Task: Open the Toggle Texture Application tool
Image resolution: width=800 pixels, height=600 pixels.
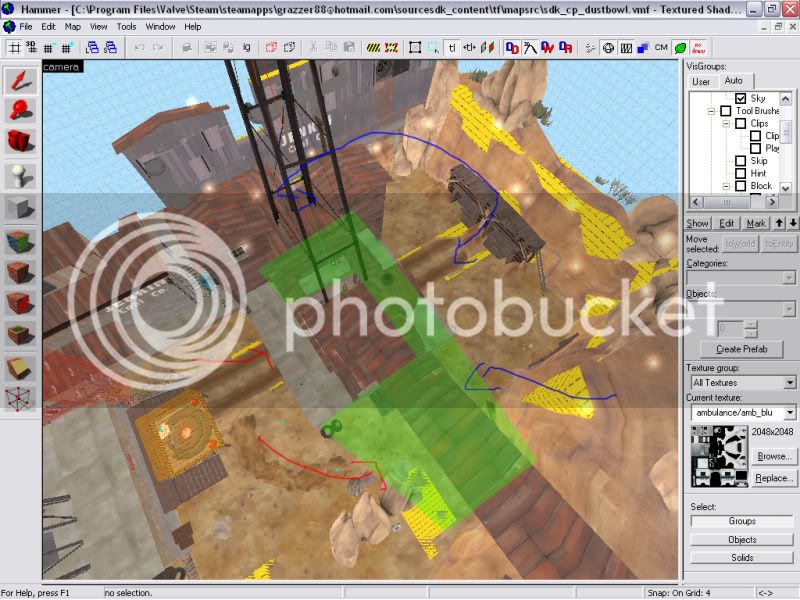Action: [x=20, y=242]
